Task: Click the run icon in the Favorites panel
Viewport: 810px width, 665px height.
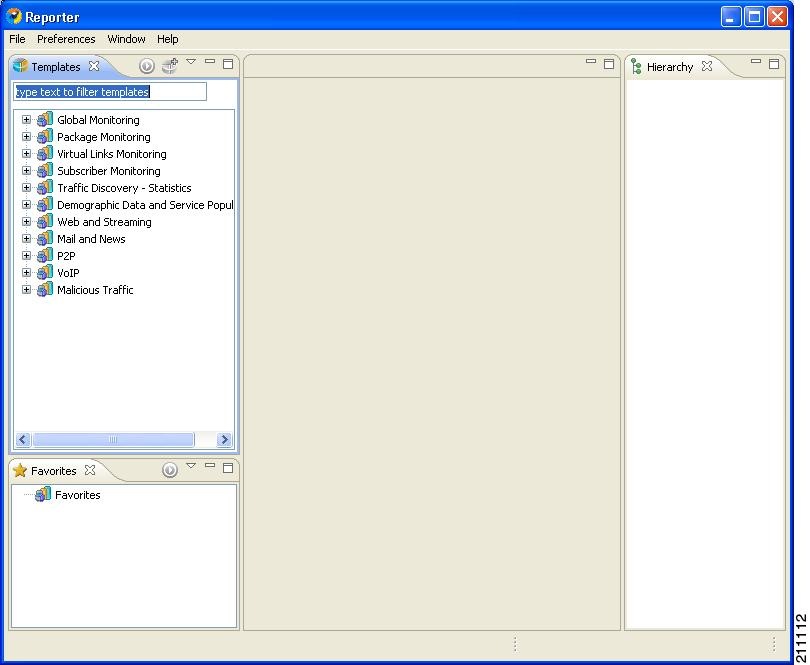Action: [169, 470]
